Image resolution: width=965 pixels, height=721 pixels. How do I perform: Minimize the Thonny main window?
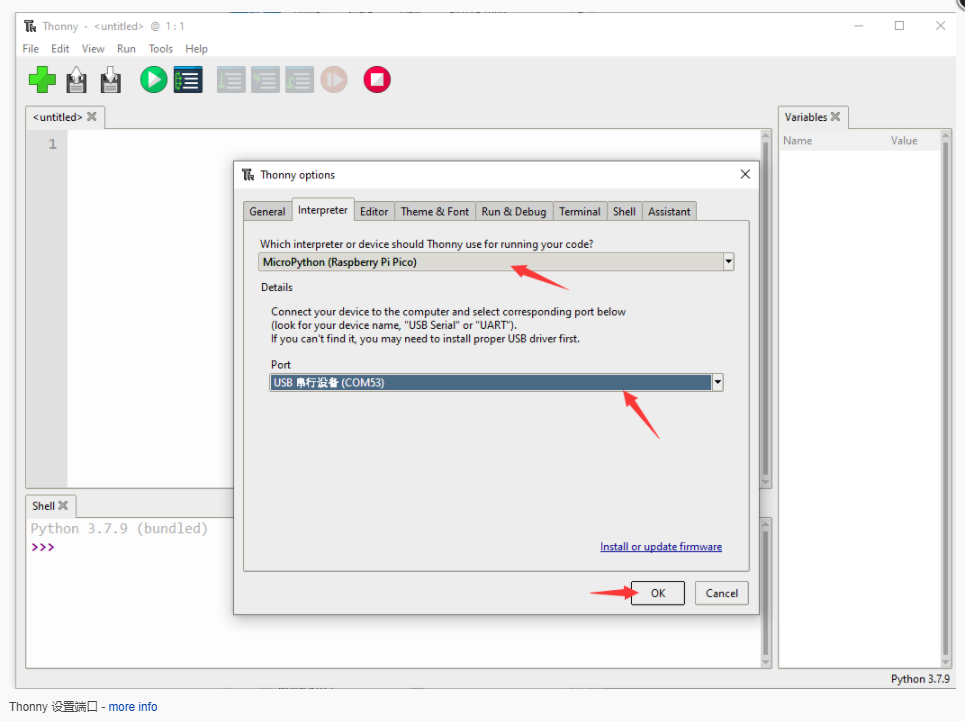click(859, 26)
